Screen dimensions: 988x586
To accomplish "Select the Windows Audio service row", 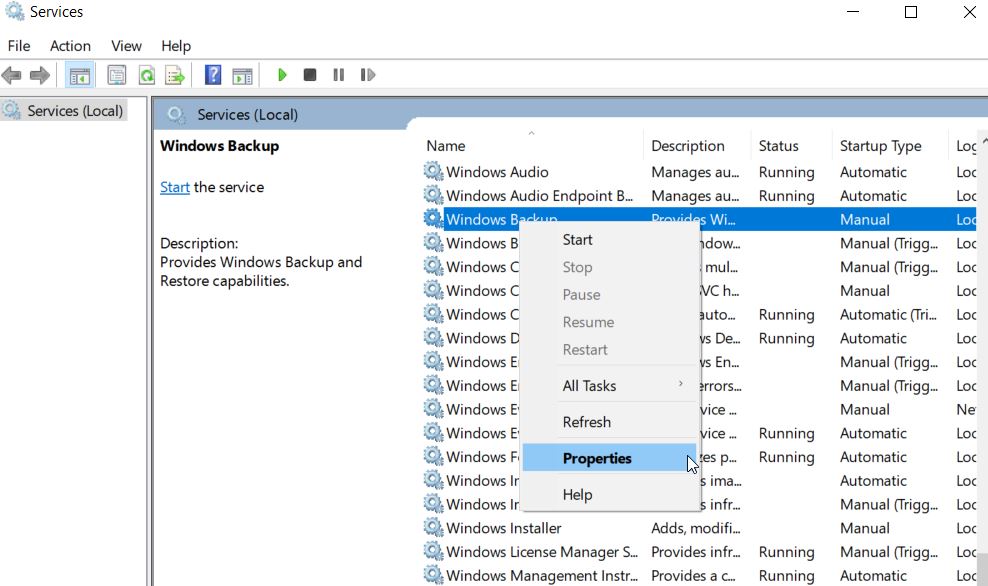I will (699, 172).
